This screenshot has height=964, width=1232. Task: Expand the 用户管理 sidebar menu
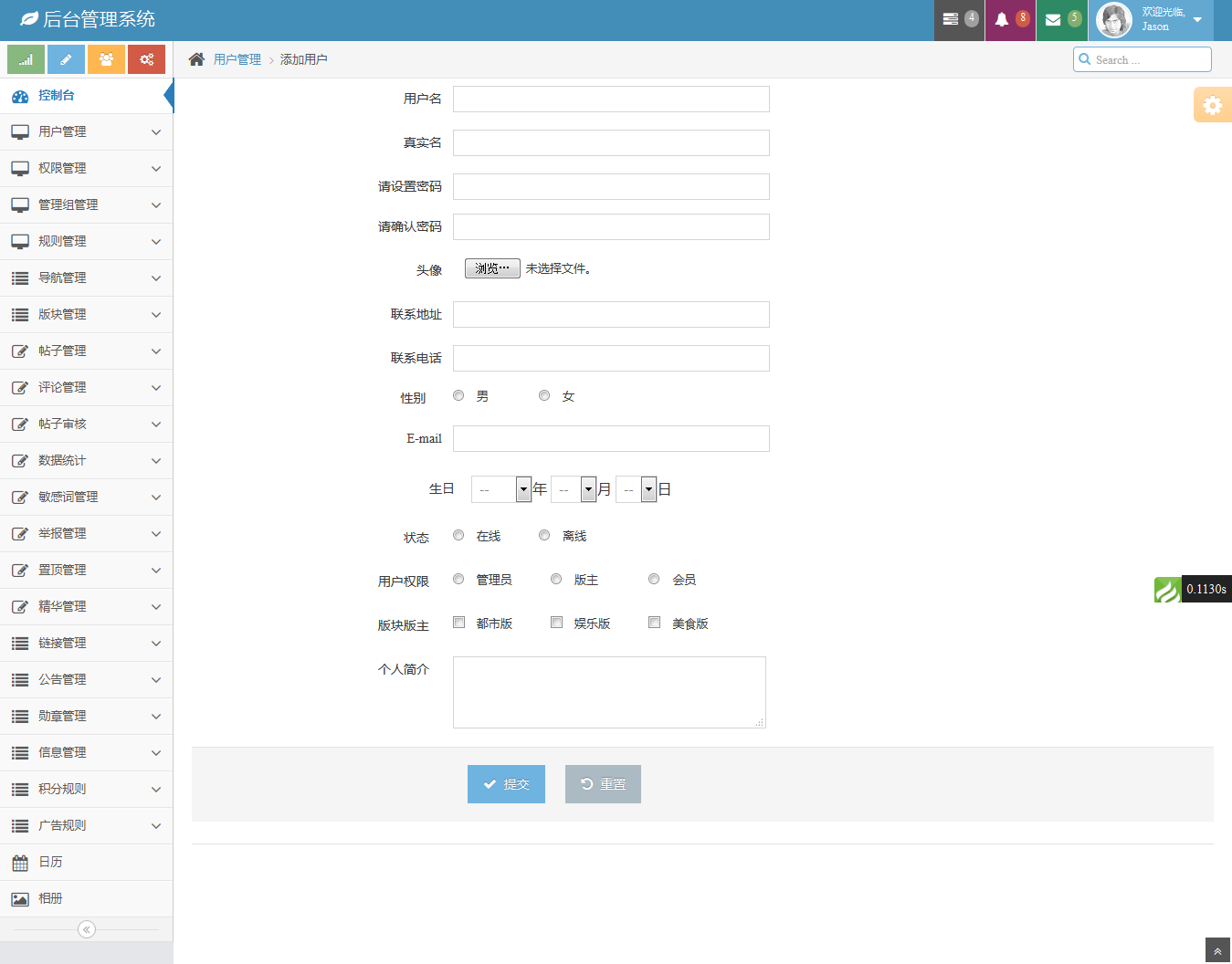[x=86, y=131]
